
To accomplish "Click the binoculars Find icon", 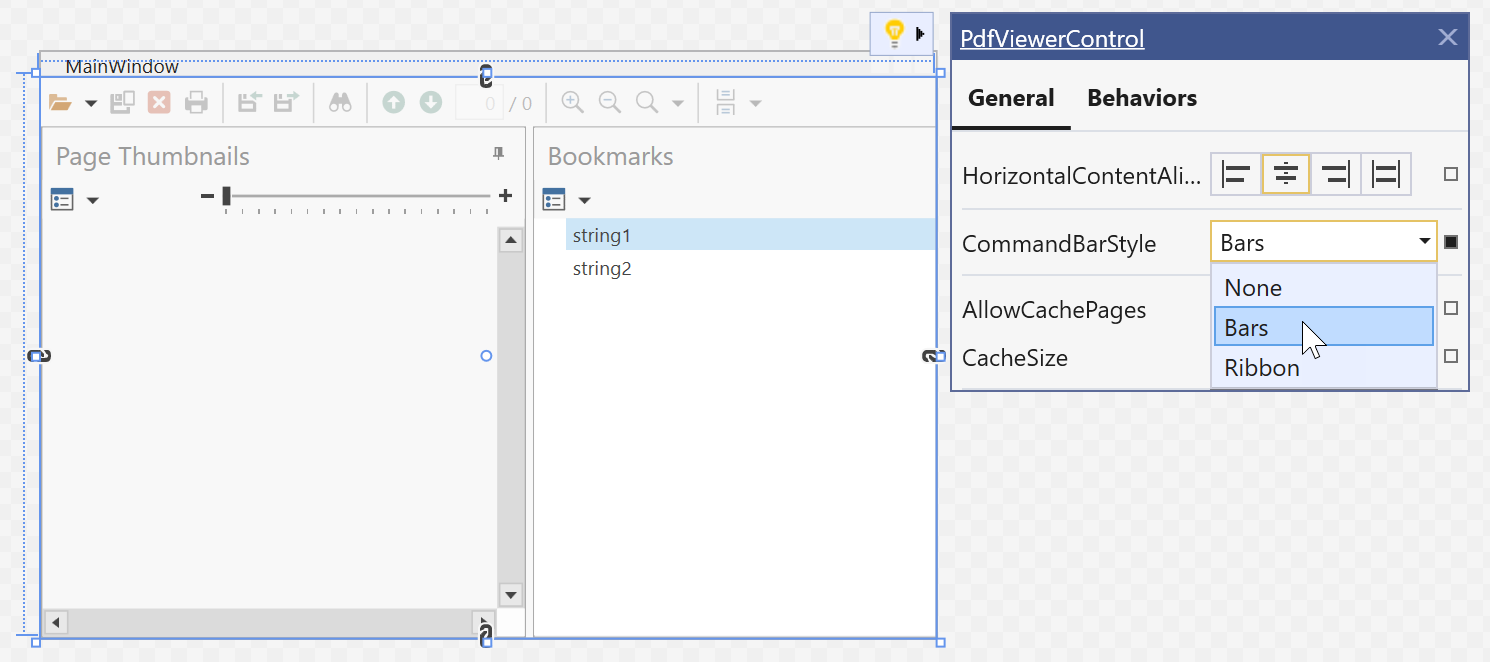I will (340, 102).
